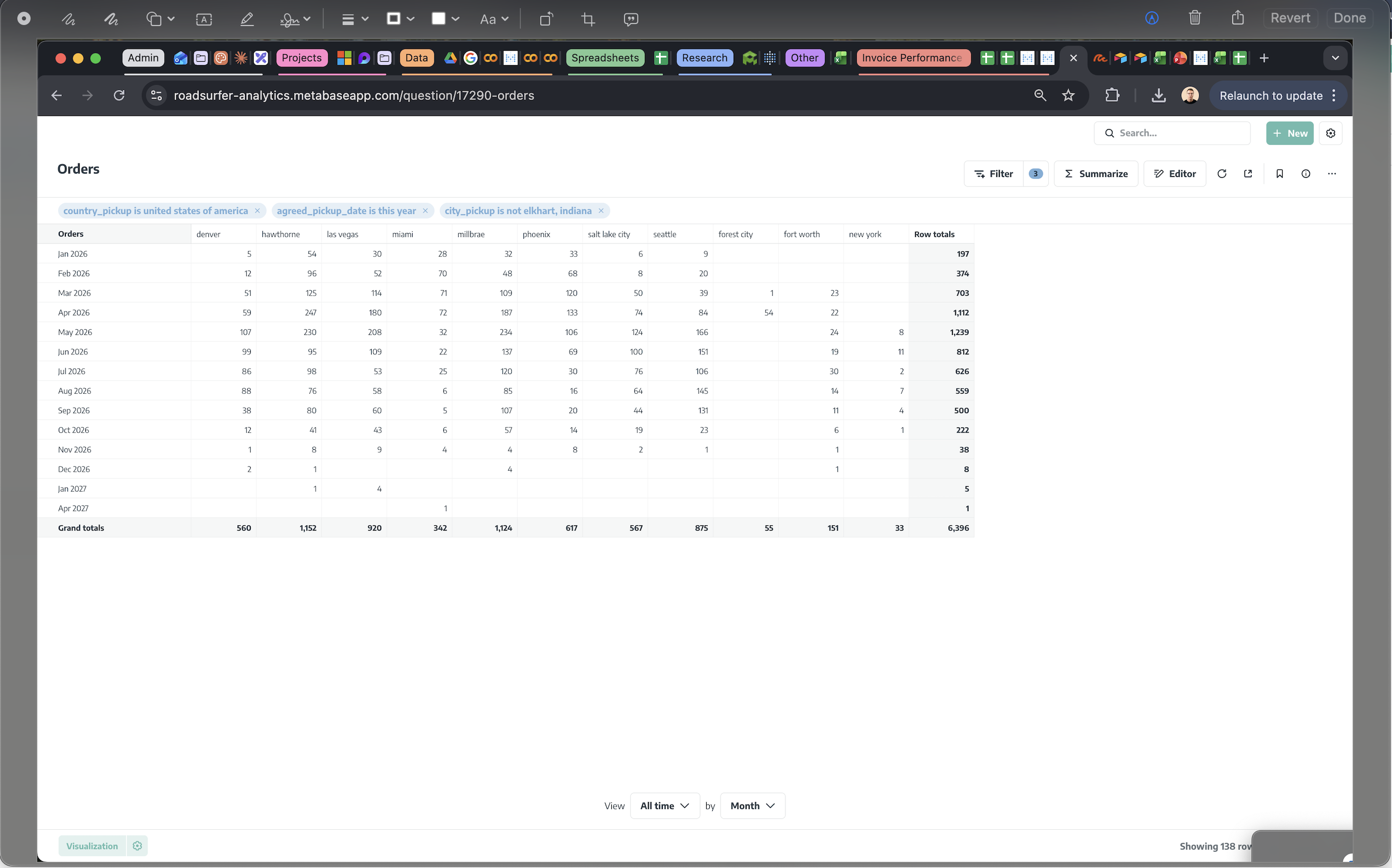Open the line style dropdown
Image resolution: width=1392 pixels, height=868 pixels.
tap(355, 19)
